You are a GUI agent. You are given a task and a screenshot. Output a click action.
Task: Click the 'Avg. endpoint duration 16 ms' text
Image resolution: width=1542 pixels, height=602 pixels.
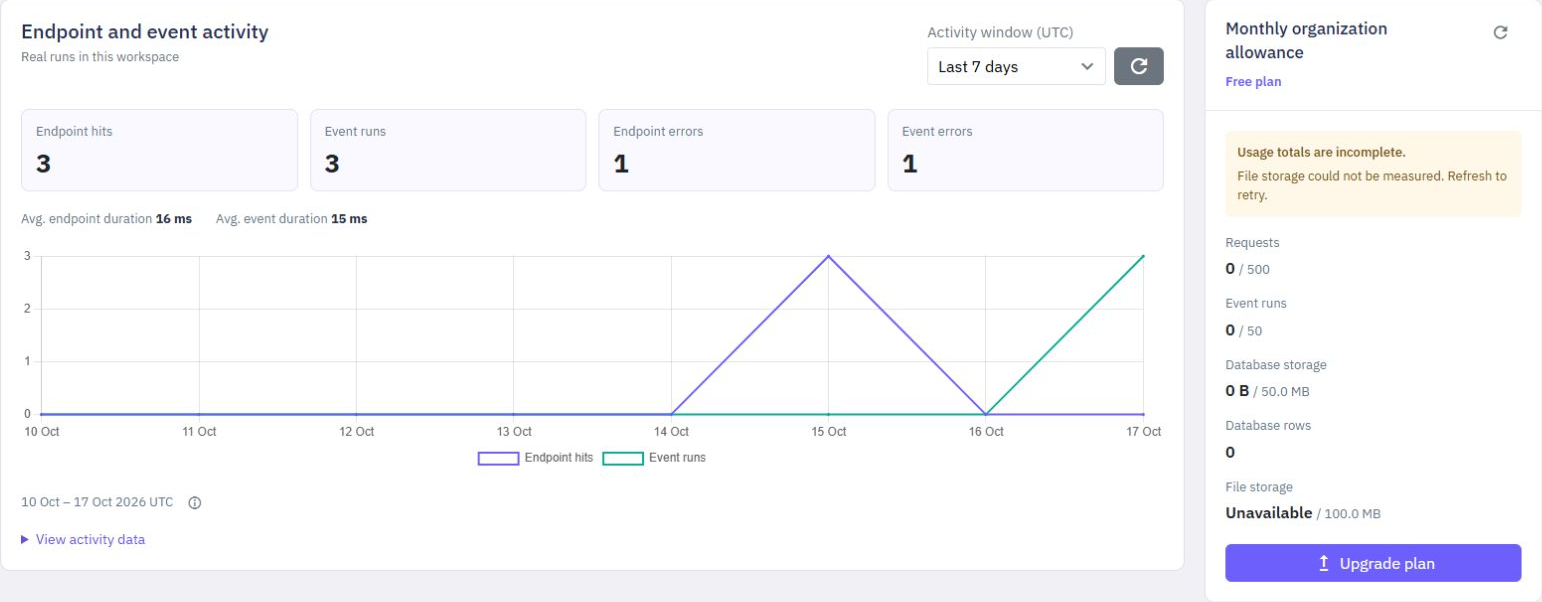pyautogui.click(x=106, y=218)
